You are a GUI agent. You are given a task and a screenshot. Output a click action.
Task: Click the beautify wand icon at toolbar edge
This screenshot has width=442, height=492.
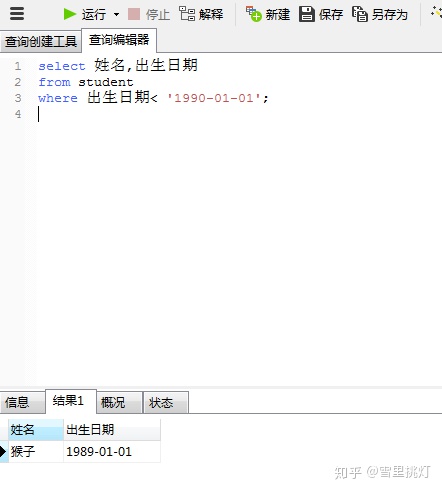(437, 13)
